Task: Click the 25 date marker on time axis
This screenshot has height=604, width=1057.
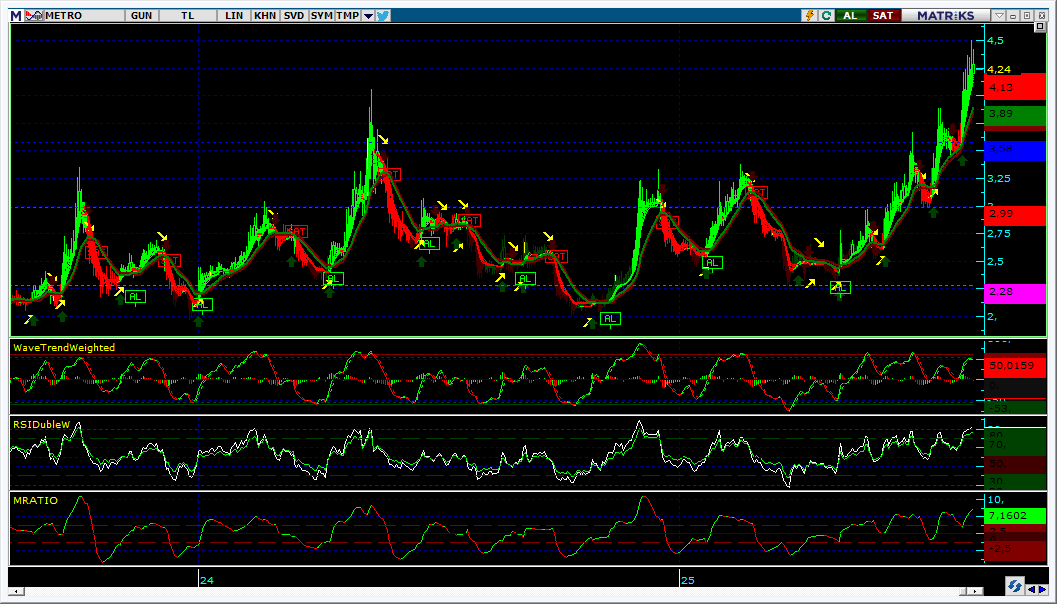Action: pyautogui.click(x=687, y=580)
